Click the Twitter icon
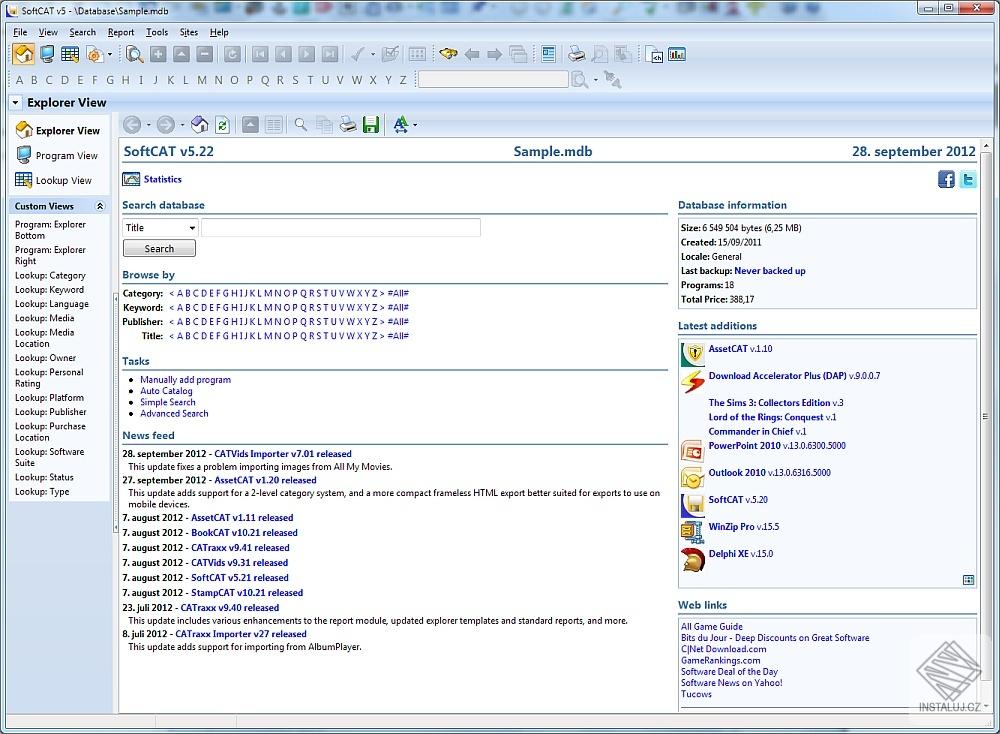 (x=968, y=179)
